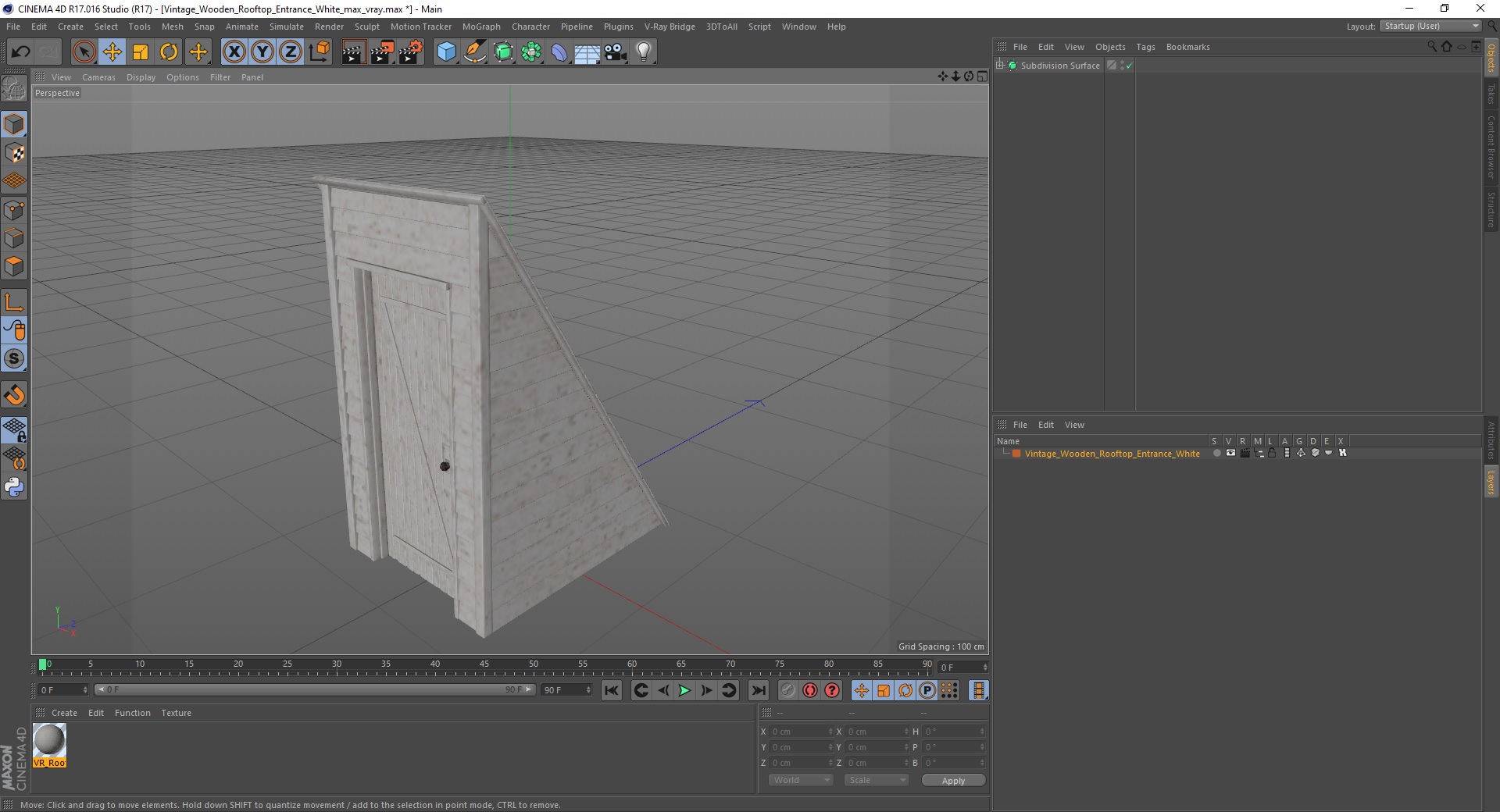The image size is (1500, 812).
Task: Click the X position input field
Action: 802,732
